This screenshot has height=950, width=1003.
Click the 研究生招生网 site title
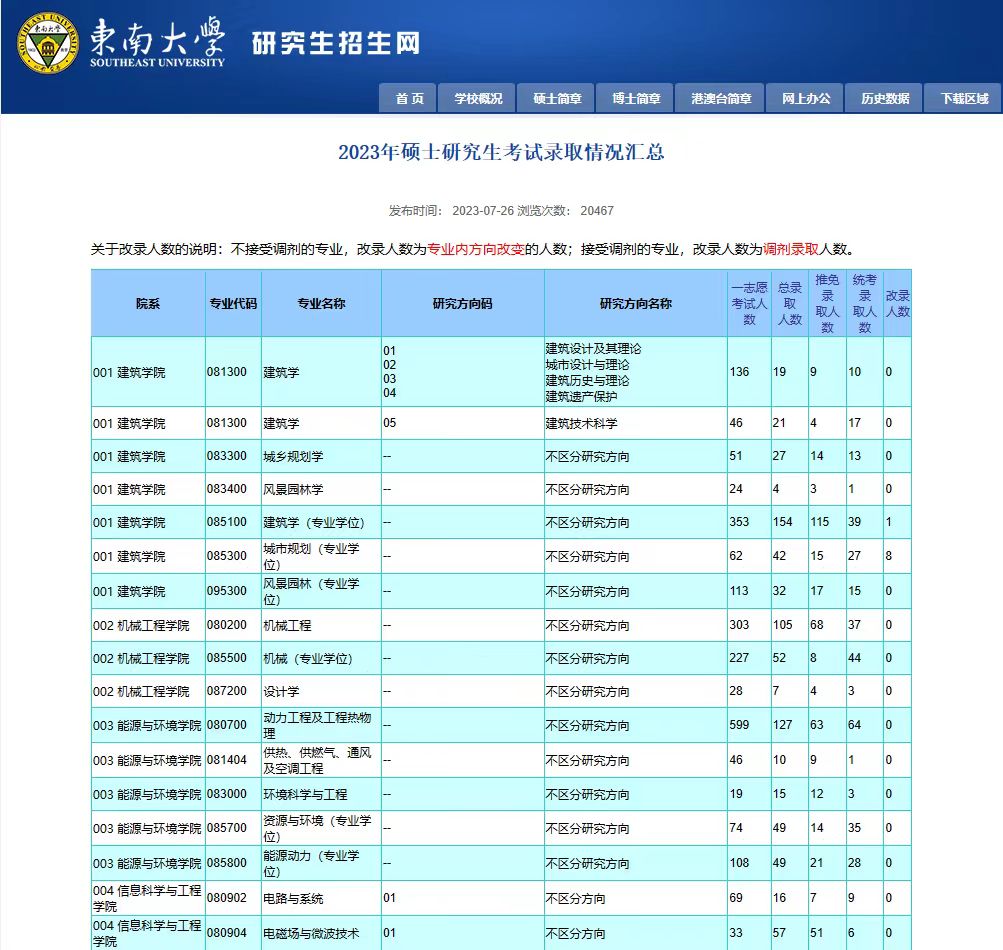coord(335,43)
